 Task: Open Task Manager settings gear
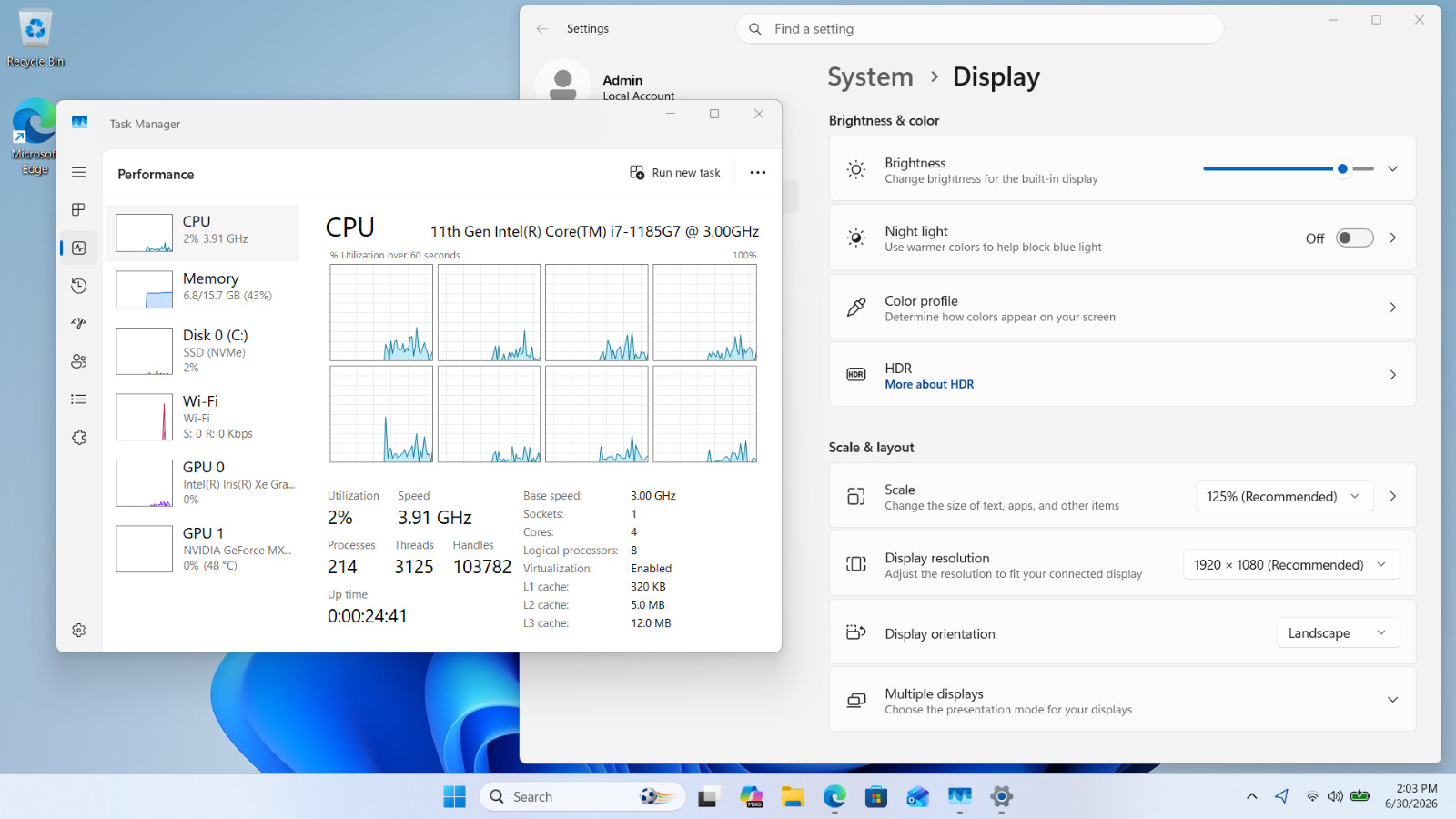(x=79, y=630)
